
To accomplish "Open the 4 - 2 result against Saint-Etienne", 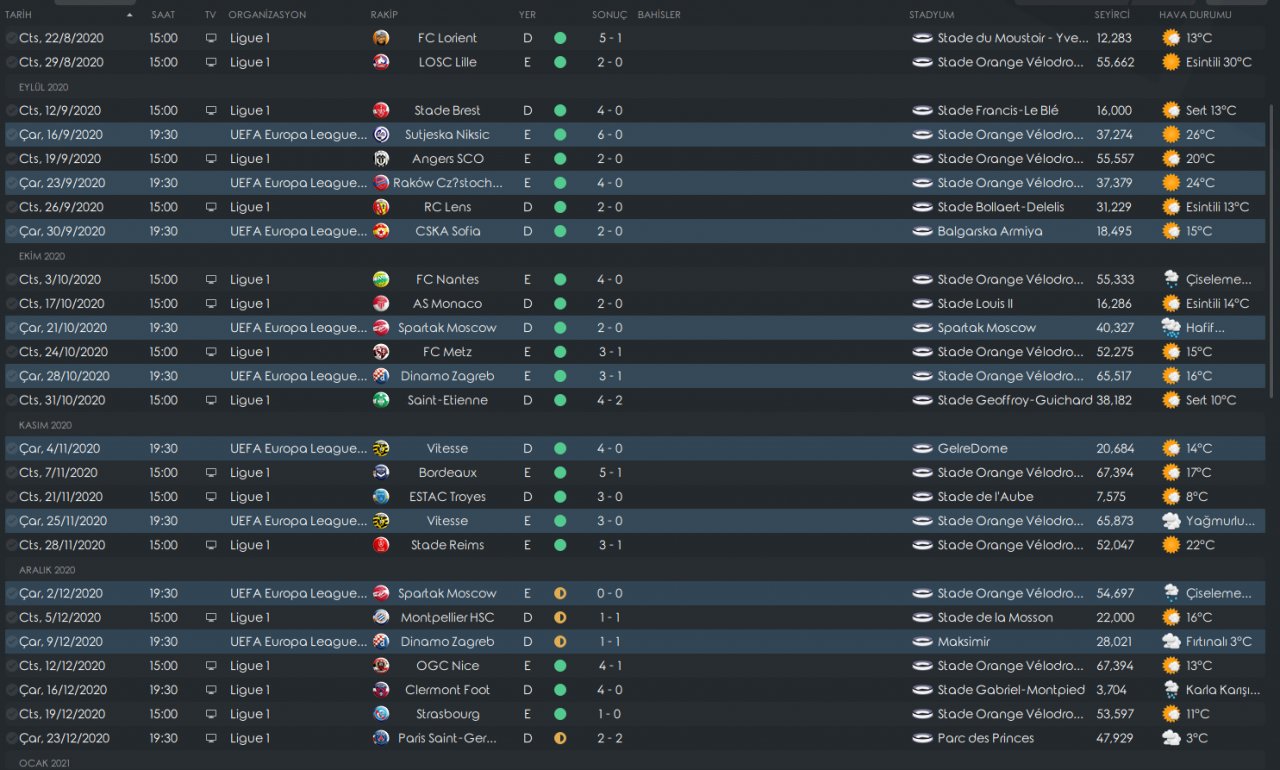I will click(610, 400).
